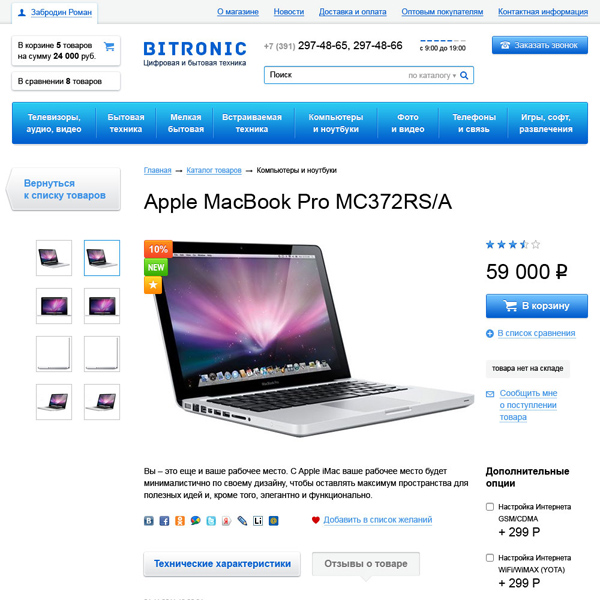This screenshot has height=600, width=600.
Task: Select the second laptop thumbnail in the gallery
Action: pos(102,258)
